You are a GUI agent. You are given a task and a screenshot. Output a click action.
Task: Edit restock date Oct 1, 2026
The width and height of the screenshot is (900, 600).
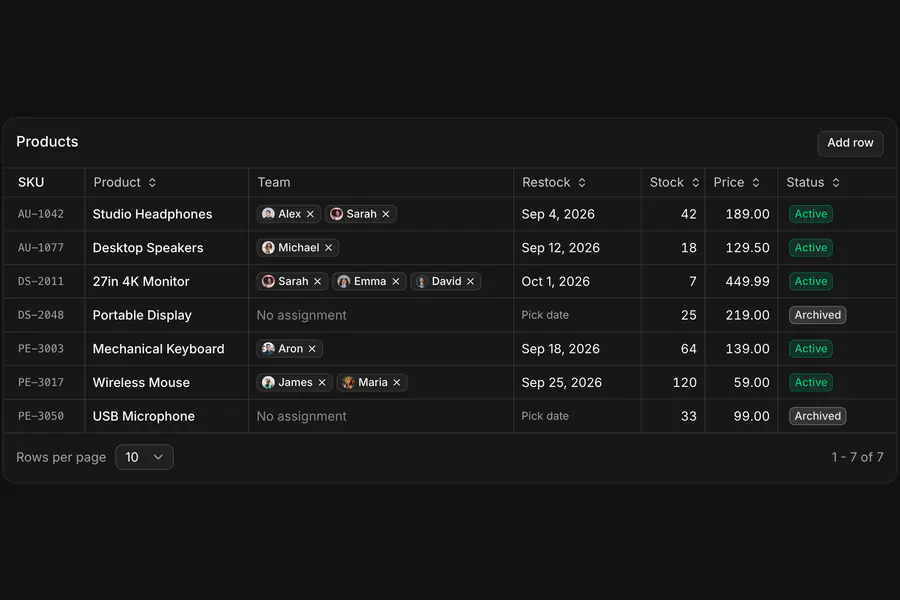(555, 281)
